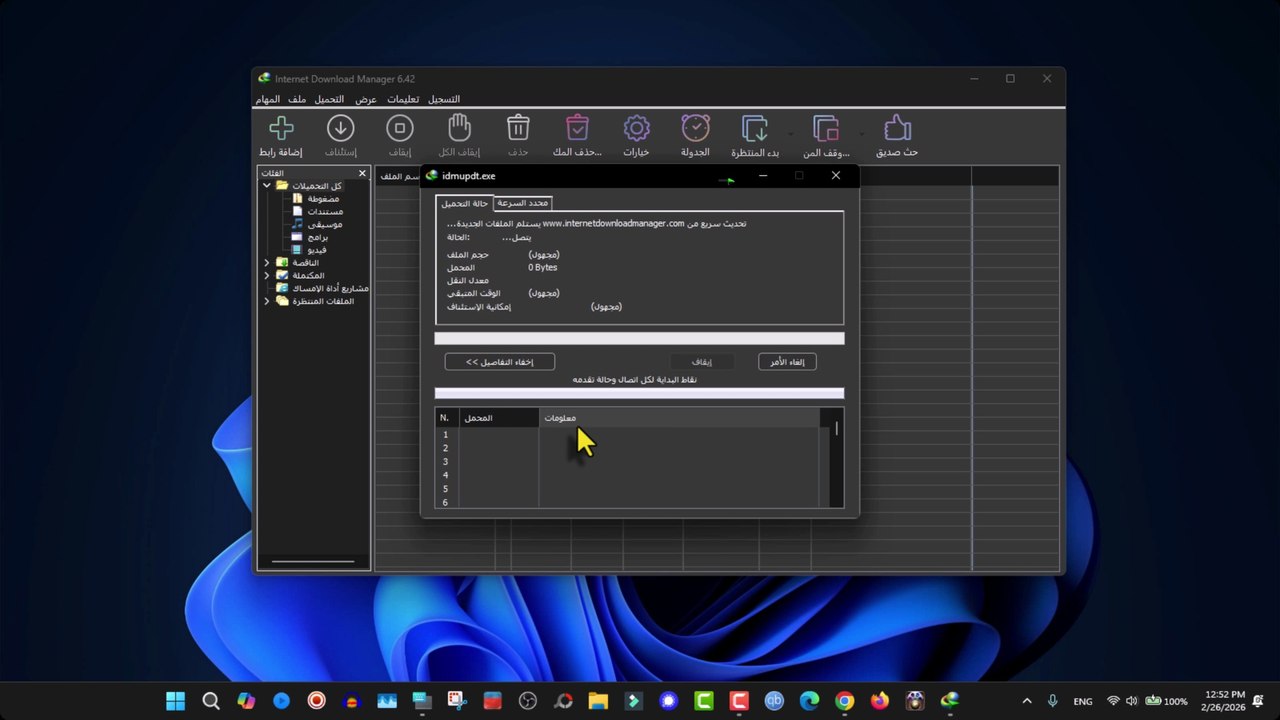This screenshot has width=1280, height=720.
Task: Open the Registration (التسجيل) menu
Action: tap(444, 99)
